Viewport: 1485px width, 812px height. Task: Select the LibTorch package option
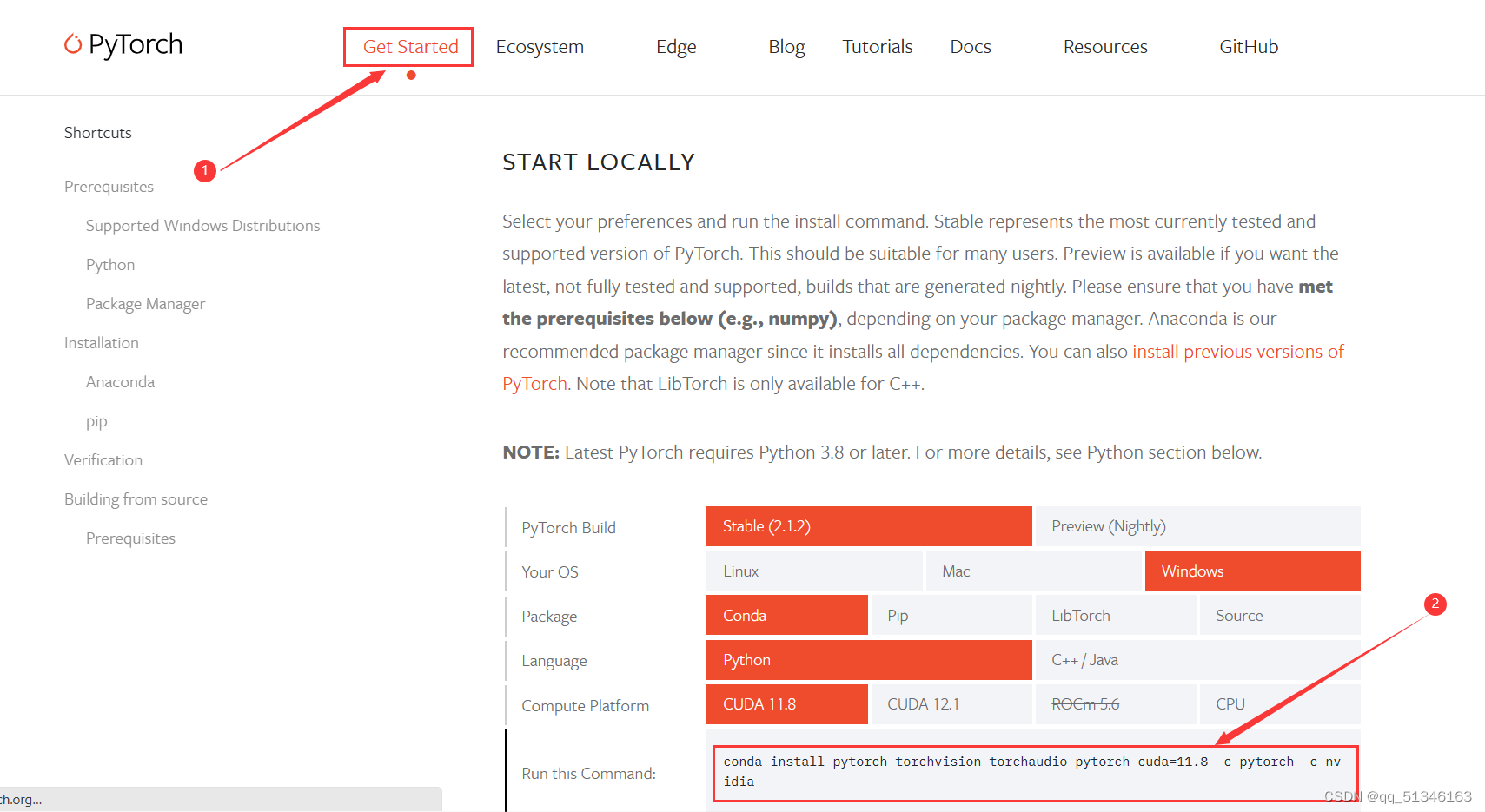(x=1116, y=615)
